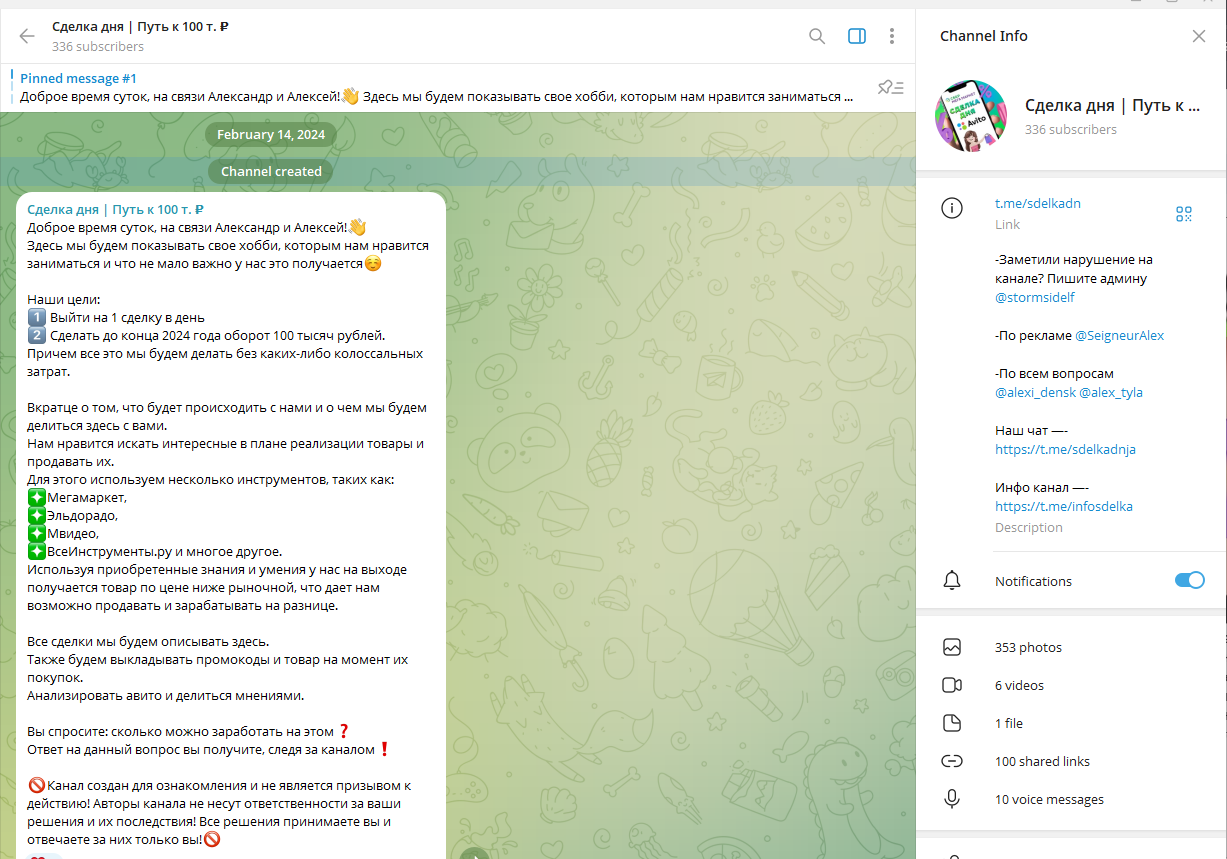View the 1 file entry
1227x859 pixels.
pyautogui.click(x=1008, y=724)
